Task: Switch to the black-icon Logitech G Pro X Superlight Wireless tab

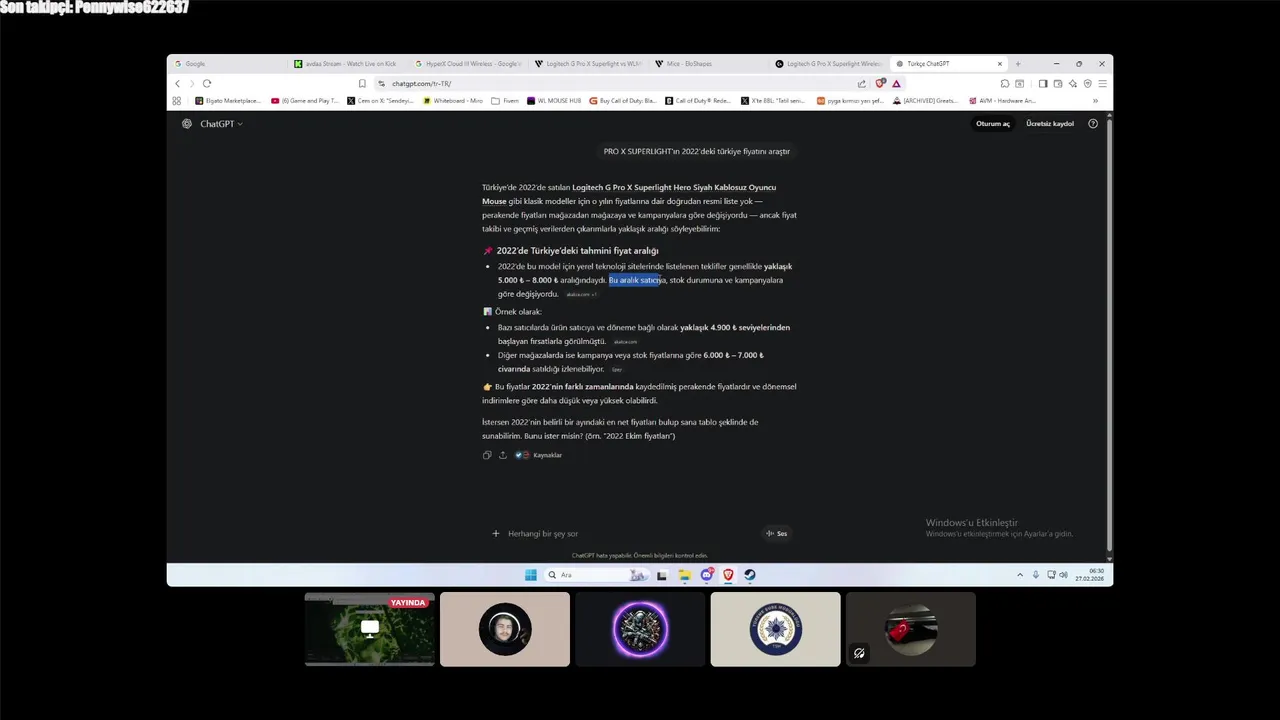Action: point(828,64)
